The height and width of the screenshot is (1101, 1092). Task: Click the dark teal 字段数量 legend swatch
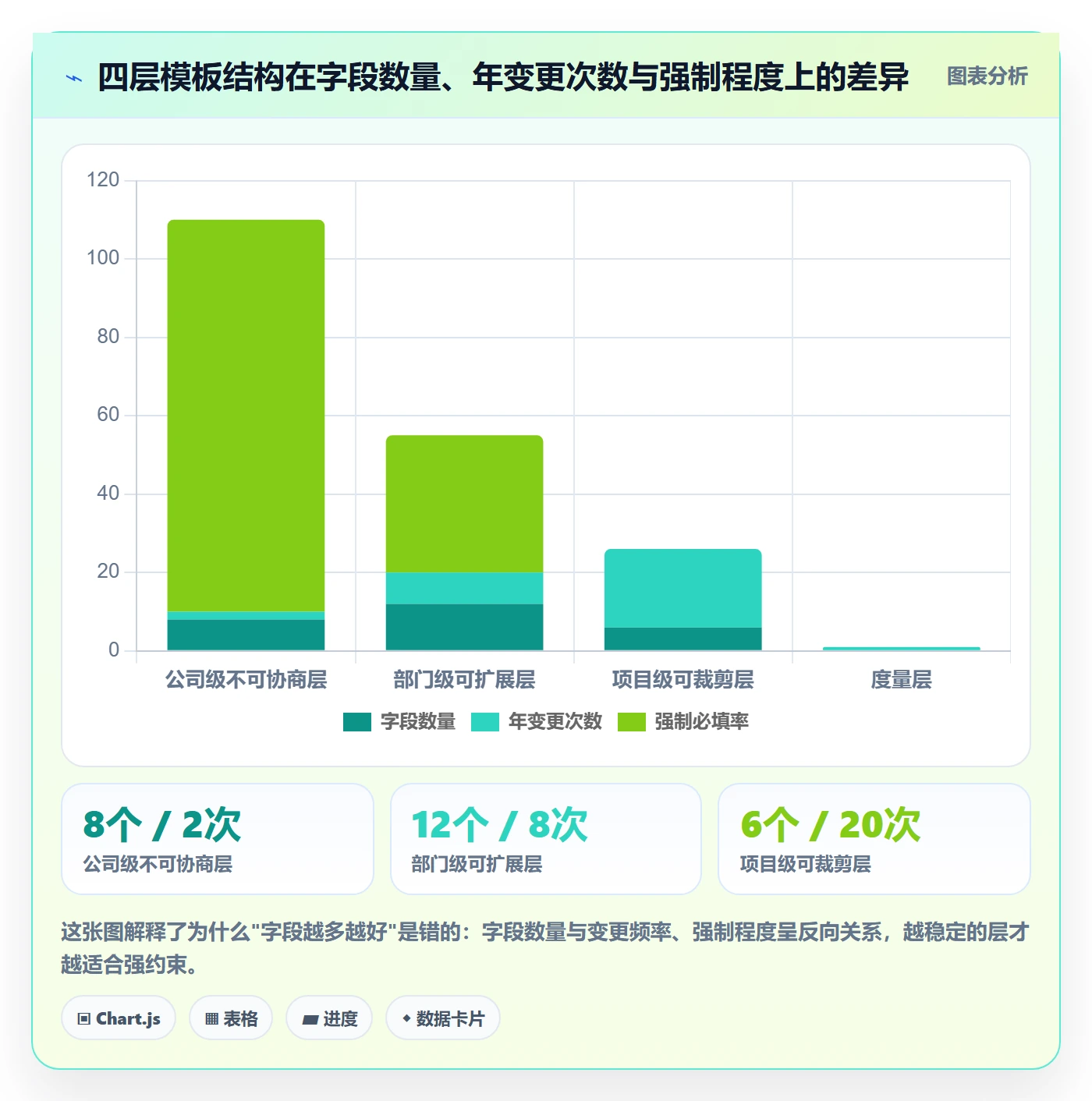click(357, 722)
